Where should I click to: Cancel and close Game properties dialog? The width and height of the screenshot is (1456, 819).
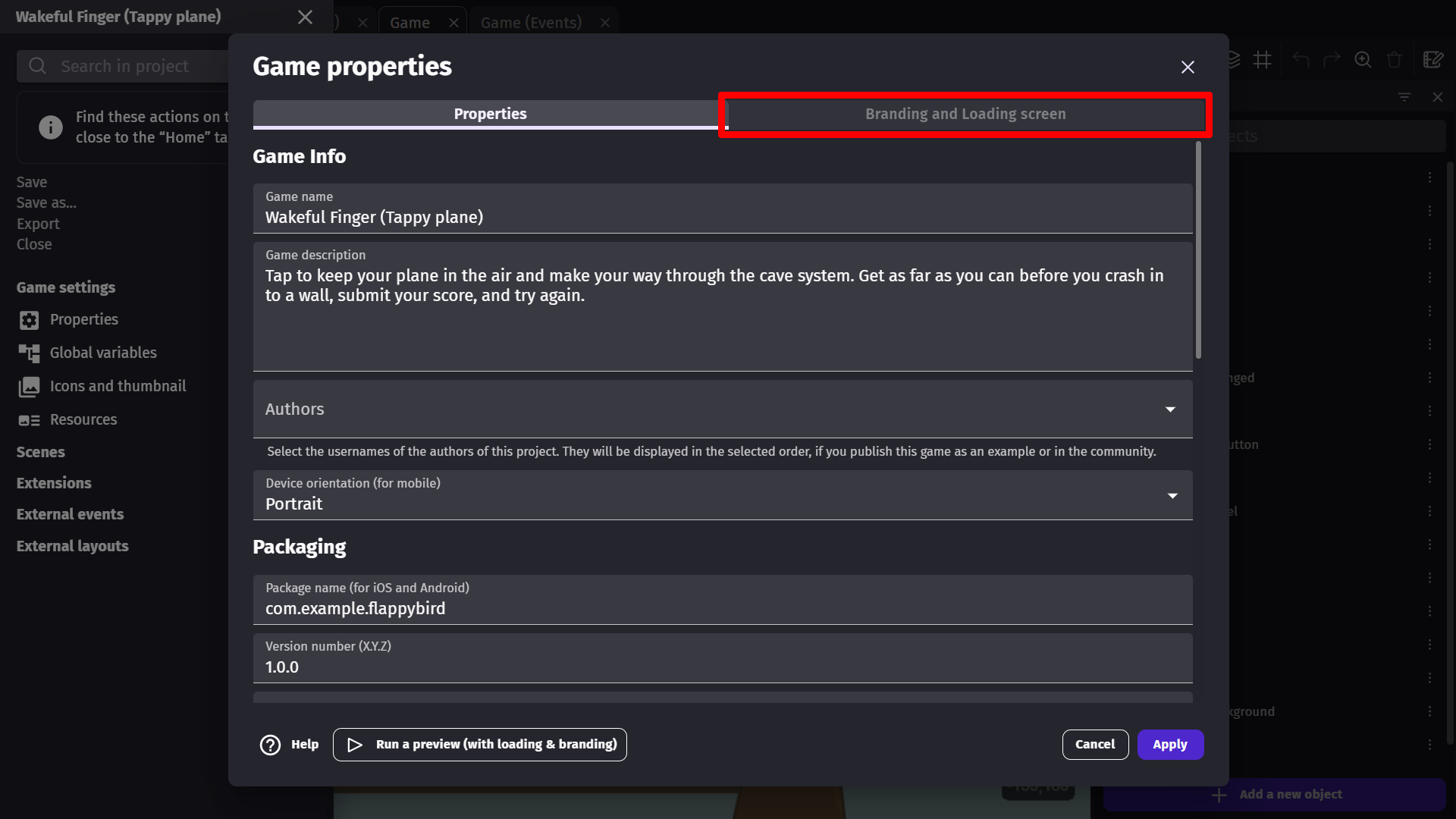[1096, 743]
